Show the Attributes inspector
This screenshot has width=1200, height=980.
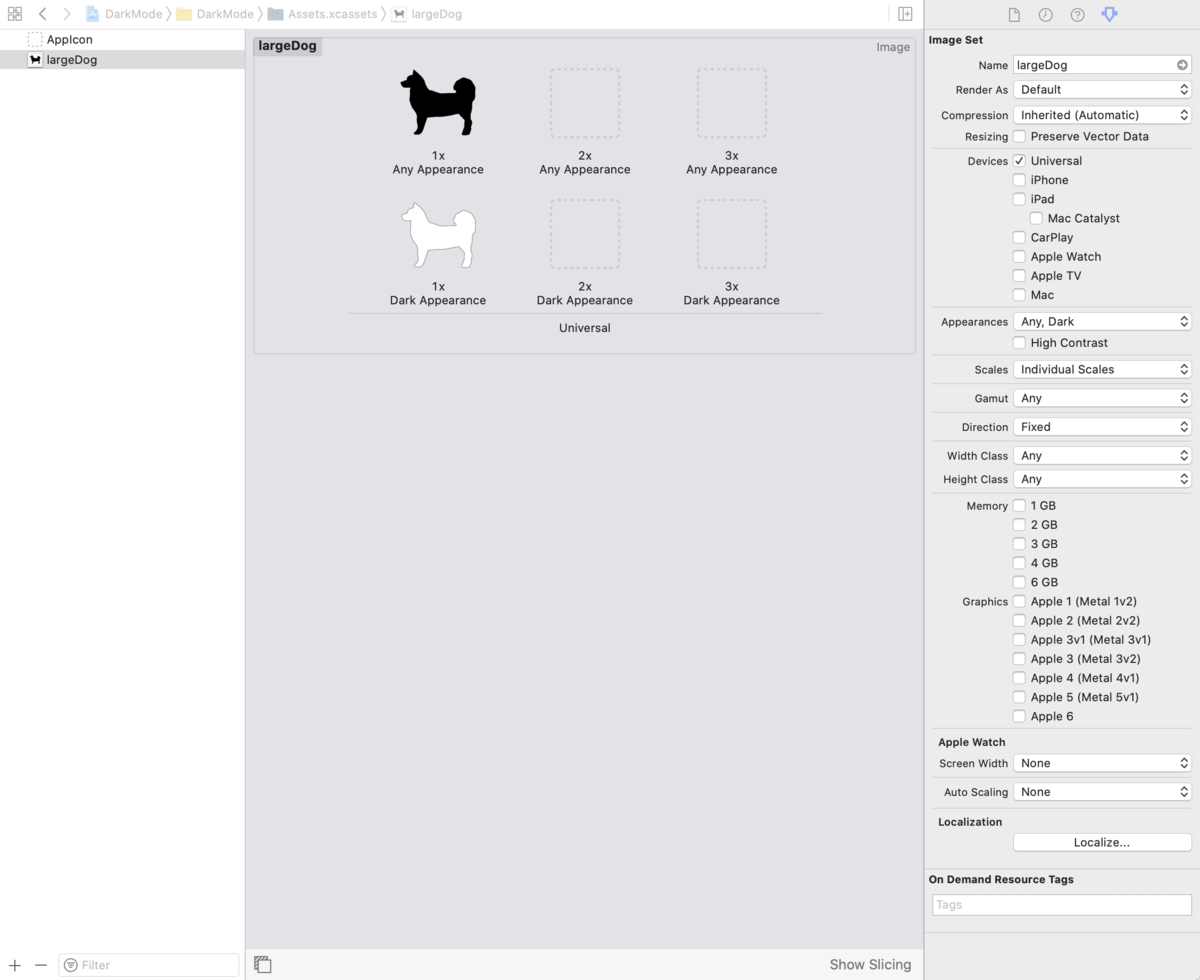[x=1109, y=15]
